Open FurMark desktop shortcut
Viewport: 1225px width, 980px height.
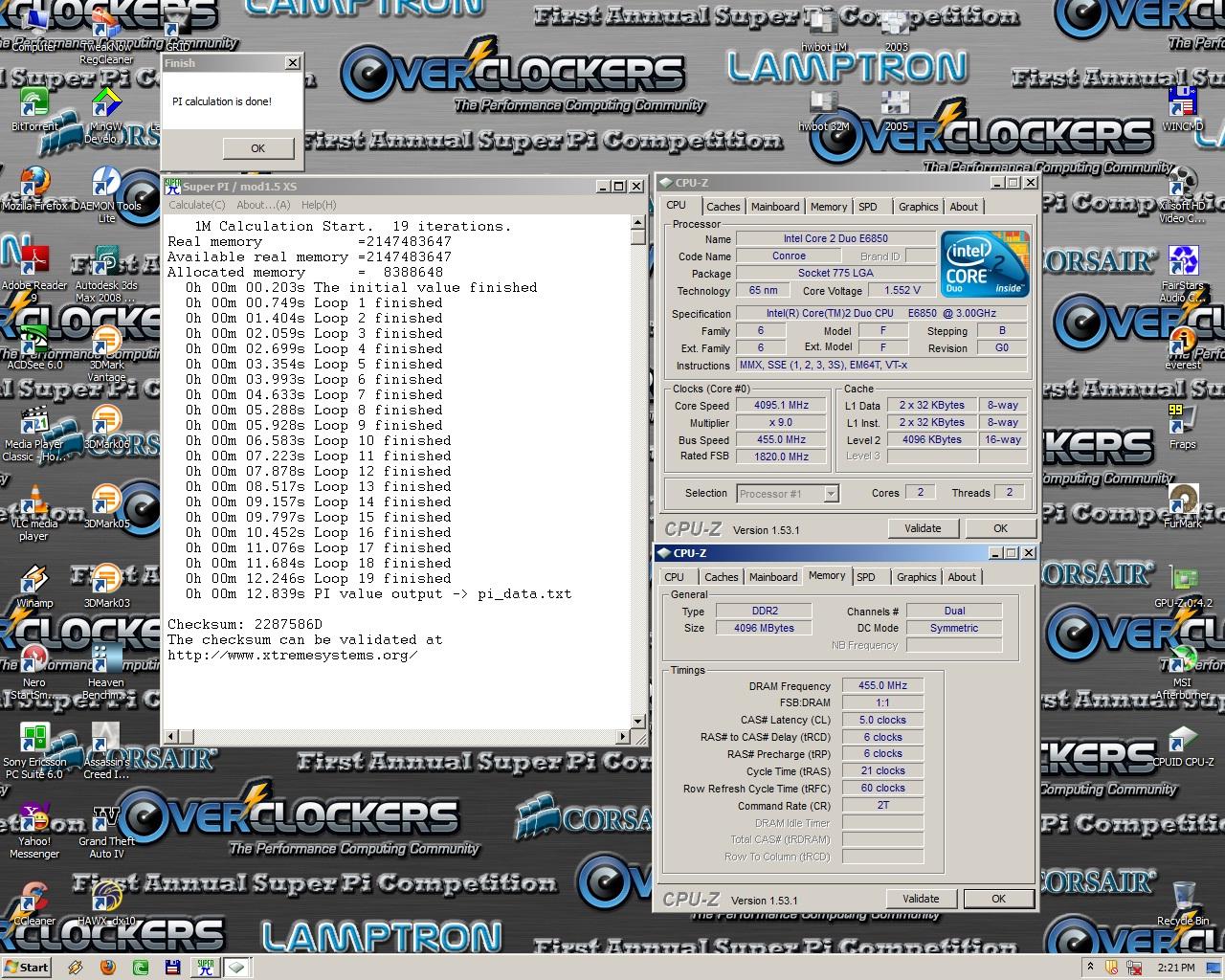coord(1183,505)
